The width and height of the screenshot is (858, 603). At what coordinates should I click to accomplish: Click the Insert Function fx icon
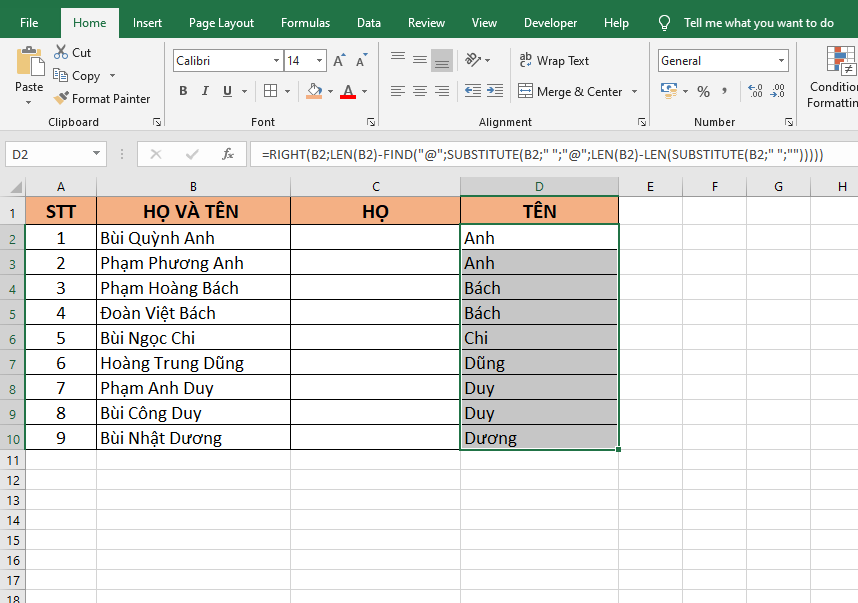228,154
